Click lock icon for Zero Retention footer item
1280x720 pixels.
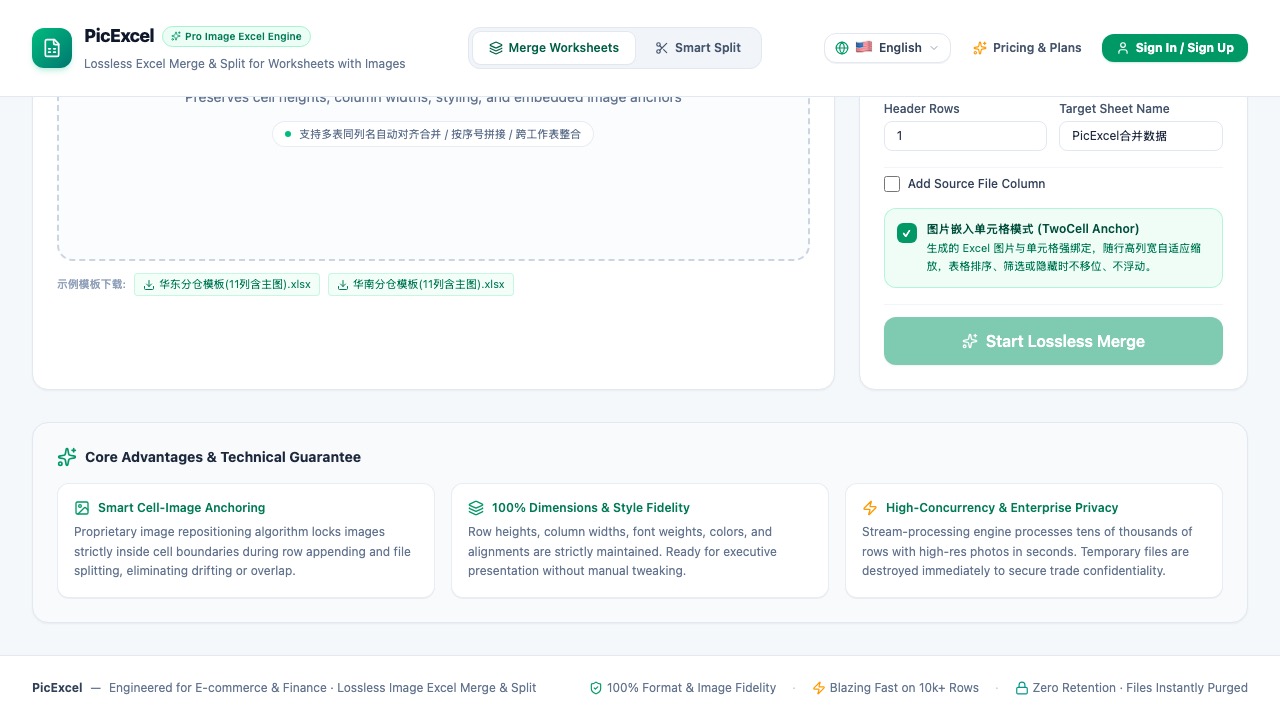coord(1022,688)
